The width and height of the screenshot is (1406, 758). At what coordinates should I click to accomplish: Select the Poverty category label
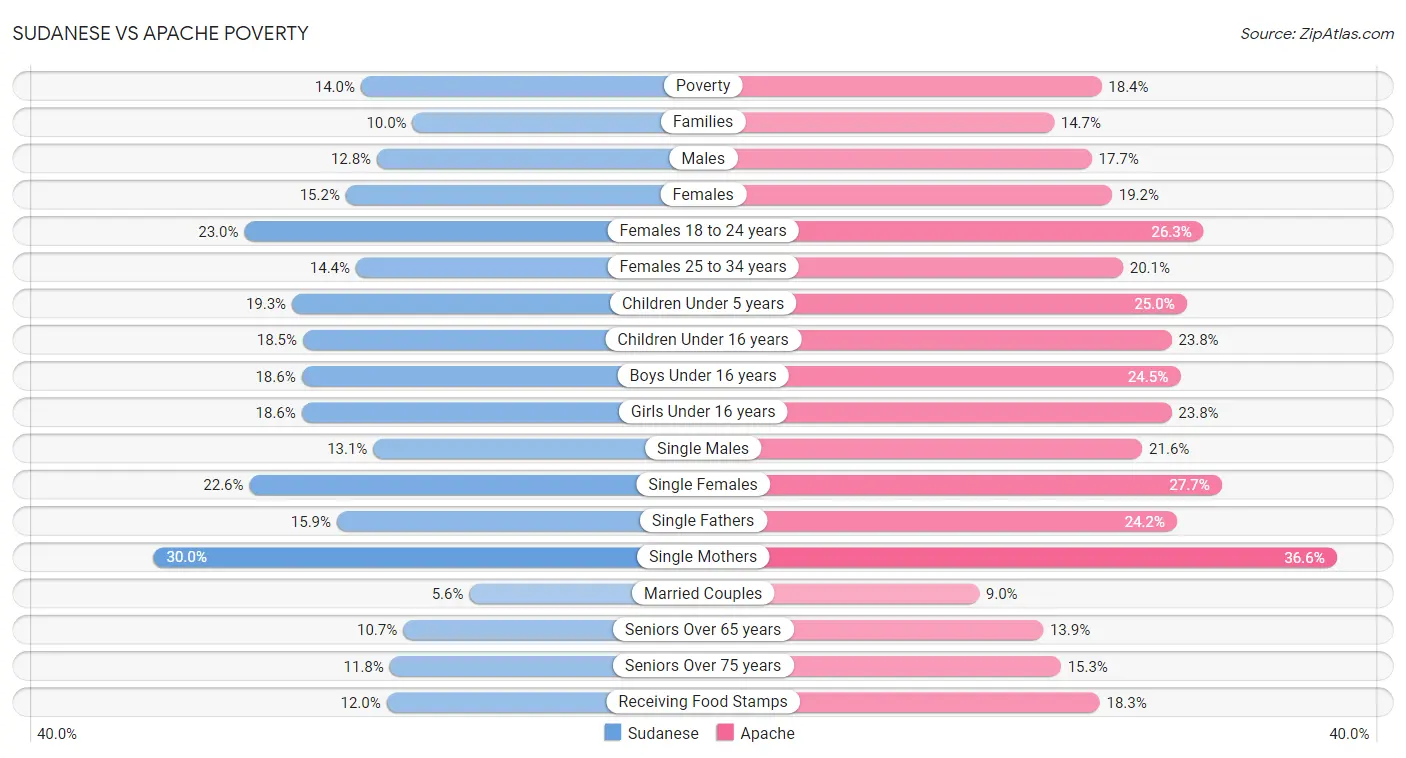703,86
